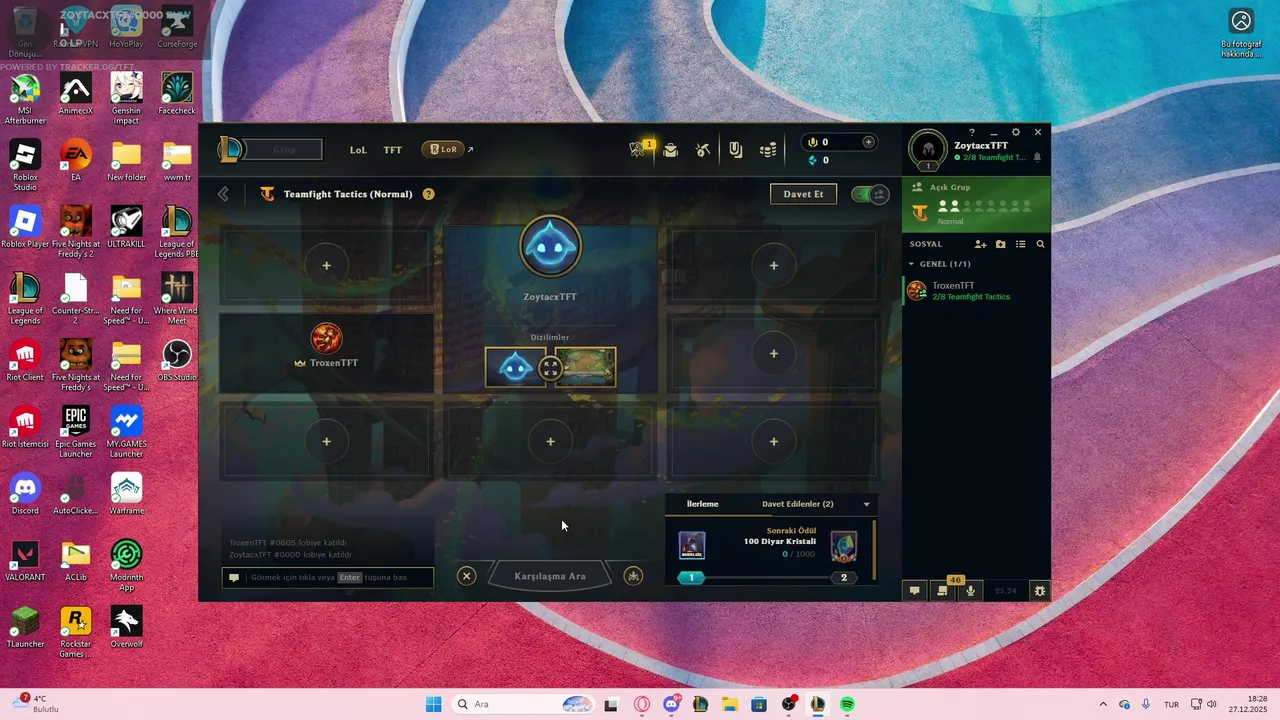Select the Epic Games Launcher desktop icon
Image resolution: width=1280 pixels, height=720 pixels.
coord(76,433)
